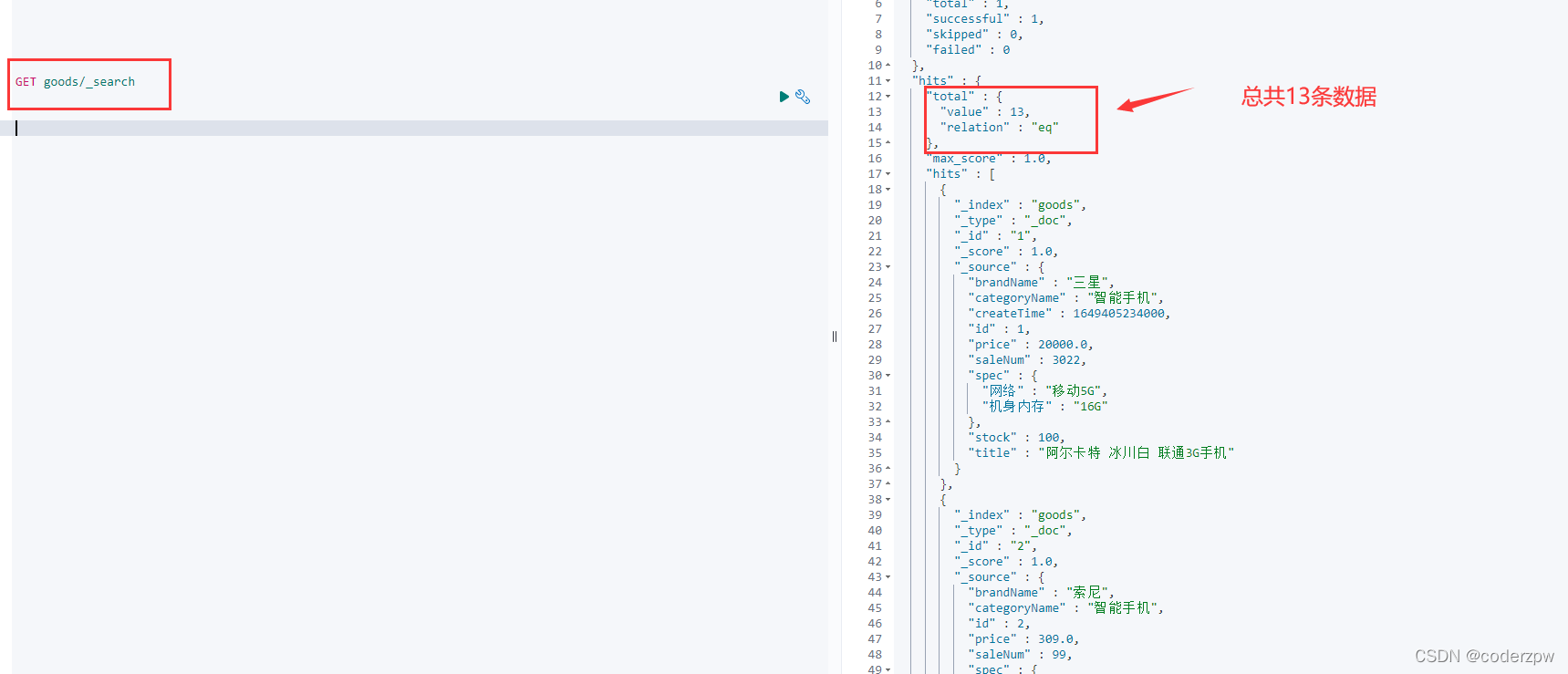Collapse the "spec" object at line 30
This screenshot has height=674, width=1568.
click(888, 376)
